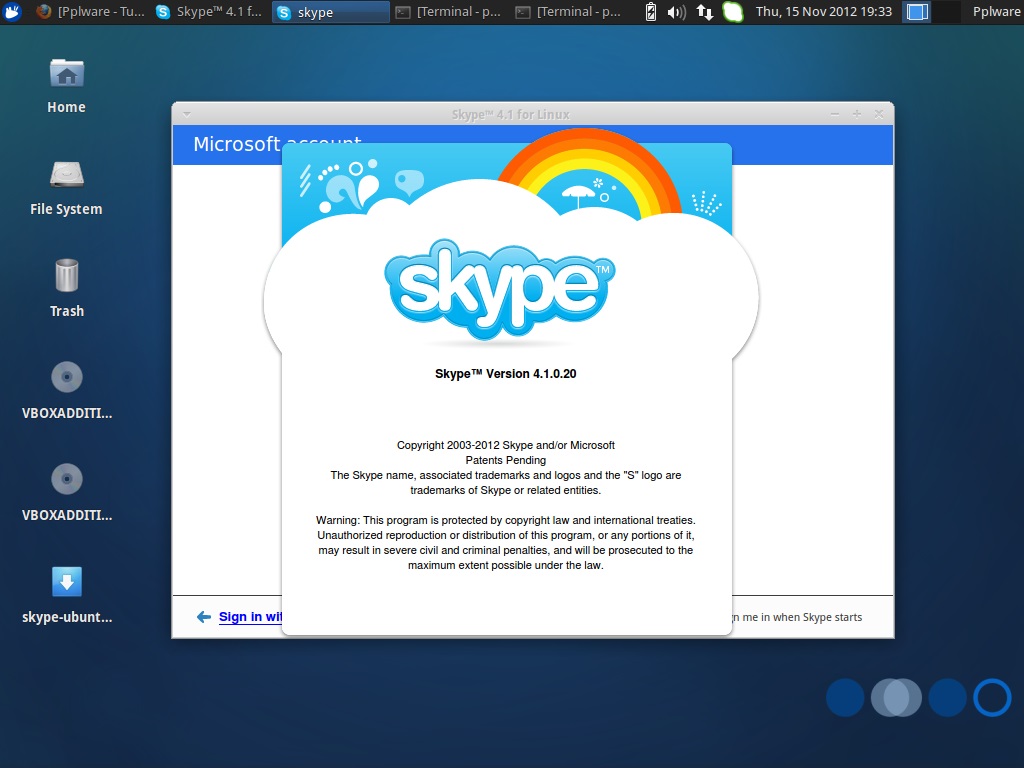Screen dimensions: 1024x768
Task: Close the Skype 4.1 for Linux window
Action: (x=879, y=114)
